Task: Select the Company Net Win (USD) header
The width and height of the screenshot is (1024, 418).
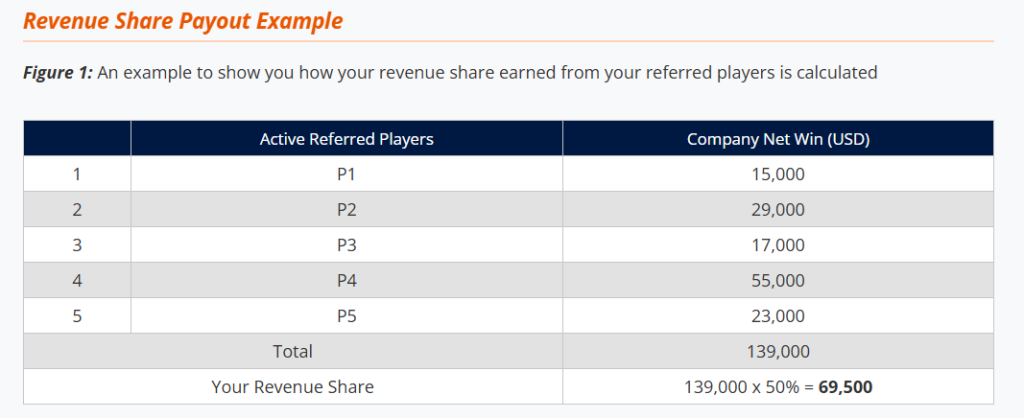Action: [778, 139]
